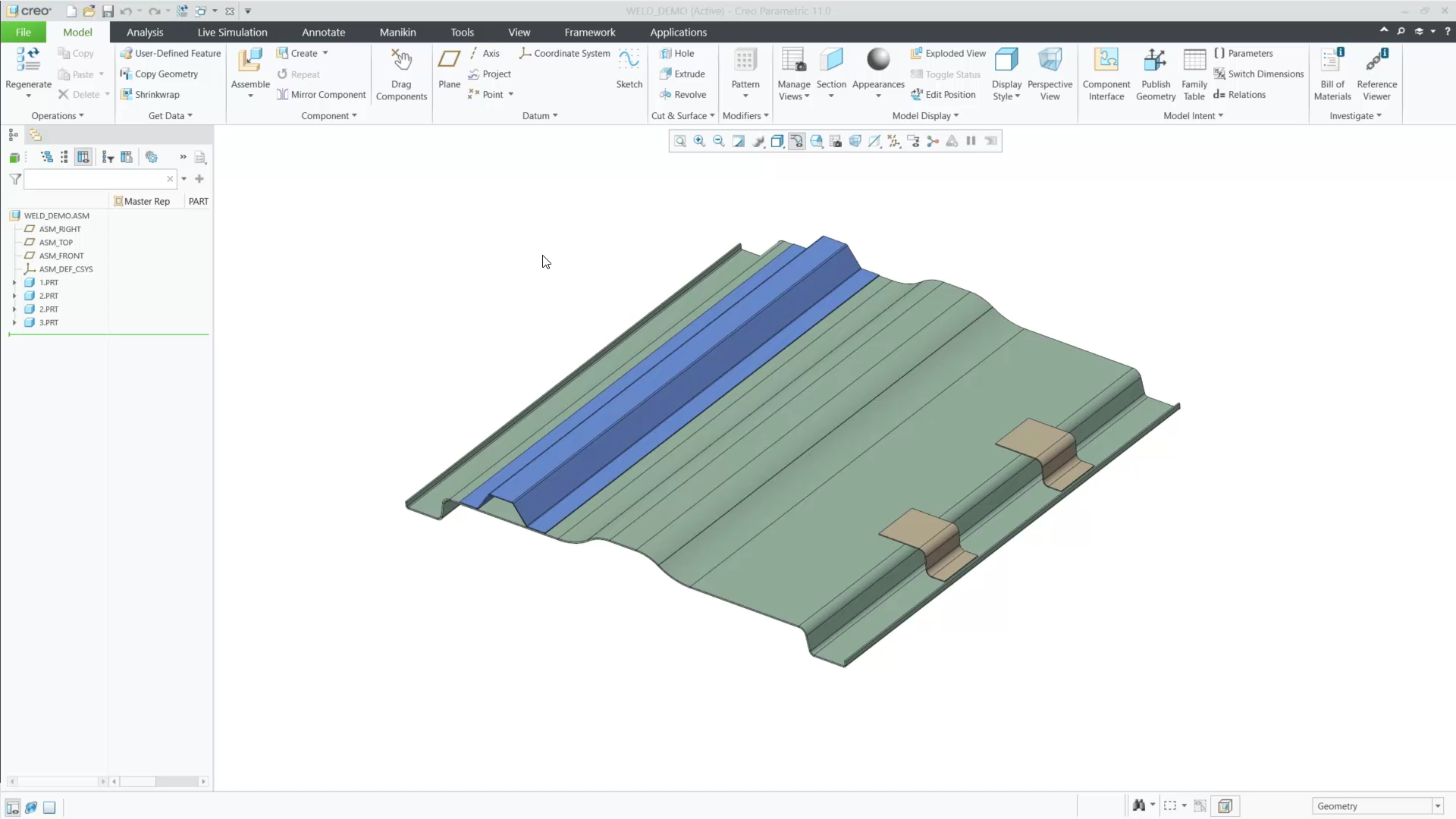Viewport: 1456px width, 819px height.
Task: Open the Geometry selection filter dropdown
Action: 1438,806
